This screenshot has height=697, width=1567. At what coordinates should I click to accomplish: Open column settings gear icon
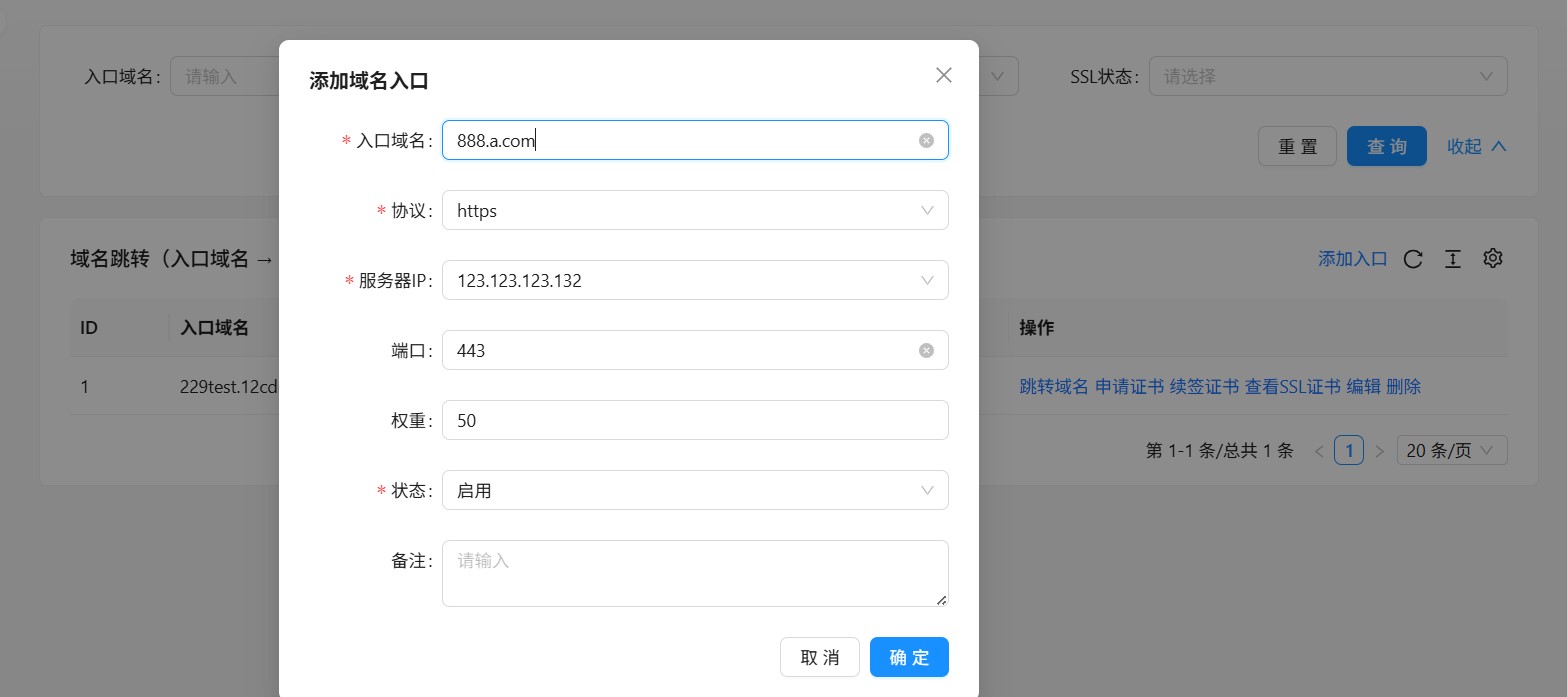(1493, 258)
